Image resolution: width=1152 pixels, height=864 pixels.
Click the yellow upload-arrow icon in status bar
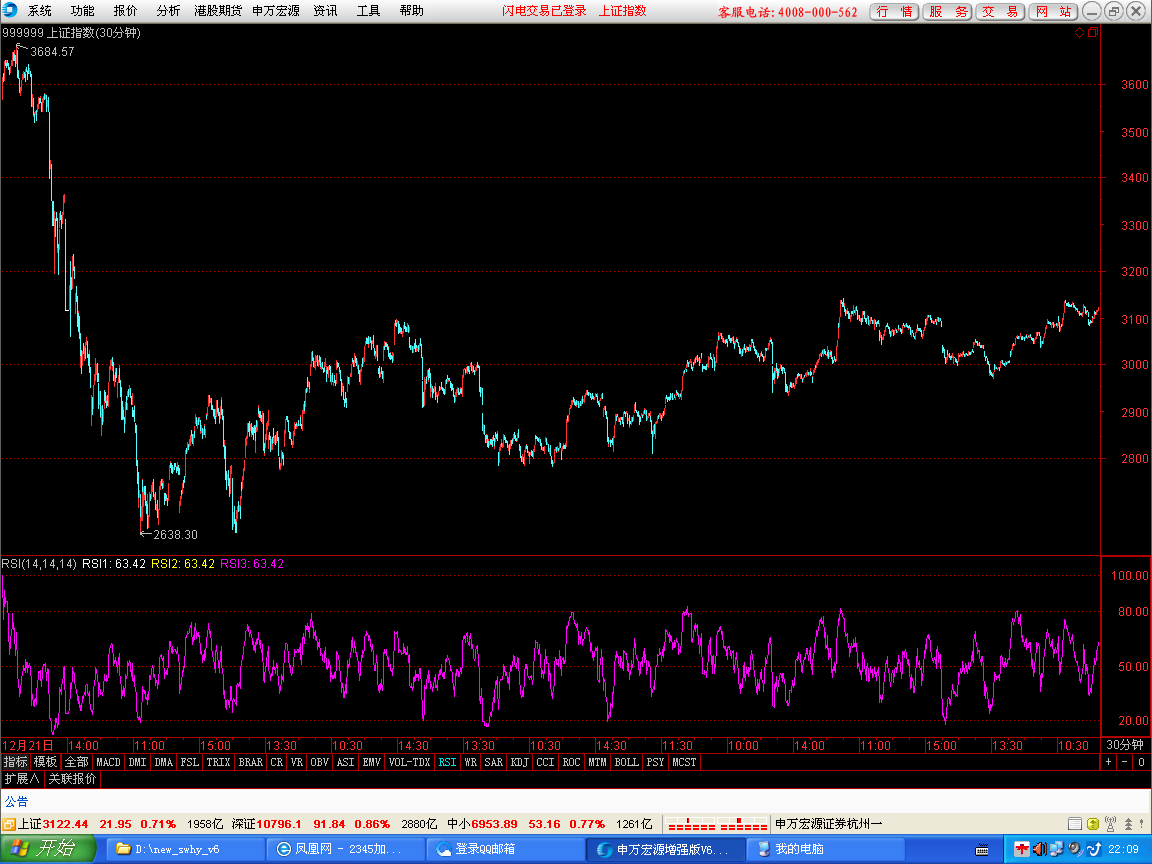1092,824
